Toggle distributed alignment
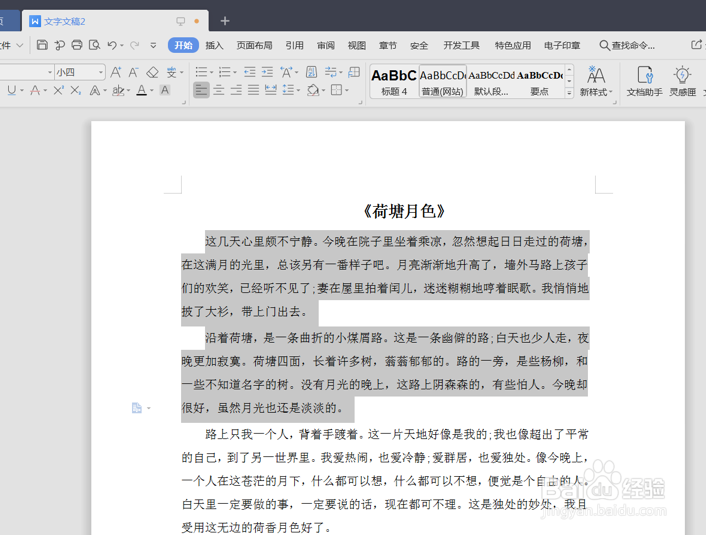Screen dimensions: 706x535 tap(271, 91)
